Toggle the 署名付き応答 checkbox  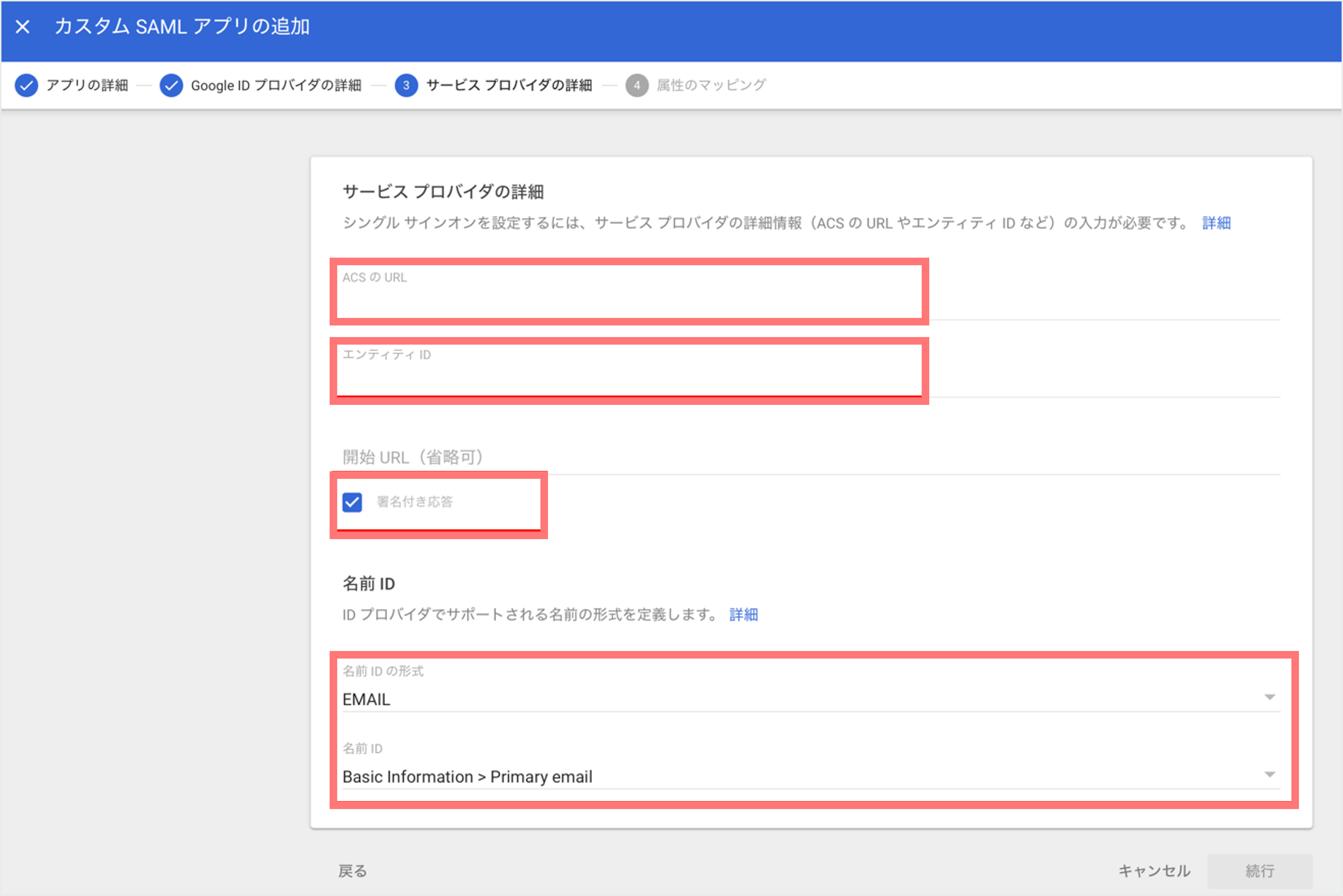[x=352, y=502]
